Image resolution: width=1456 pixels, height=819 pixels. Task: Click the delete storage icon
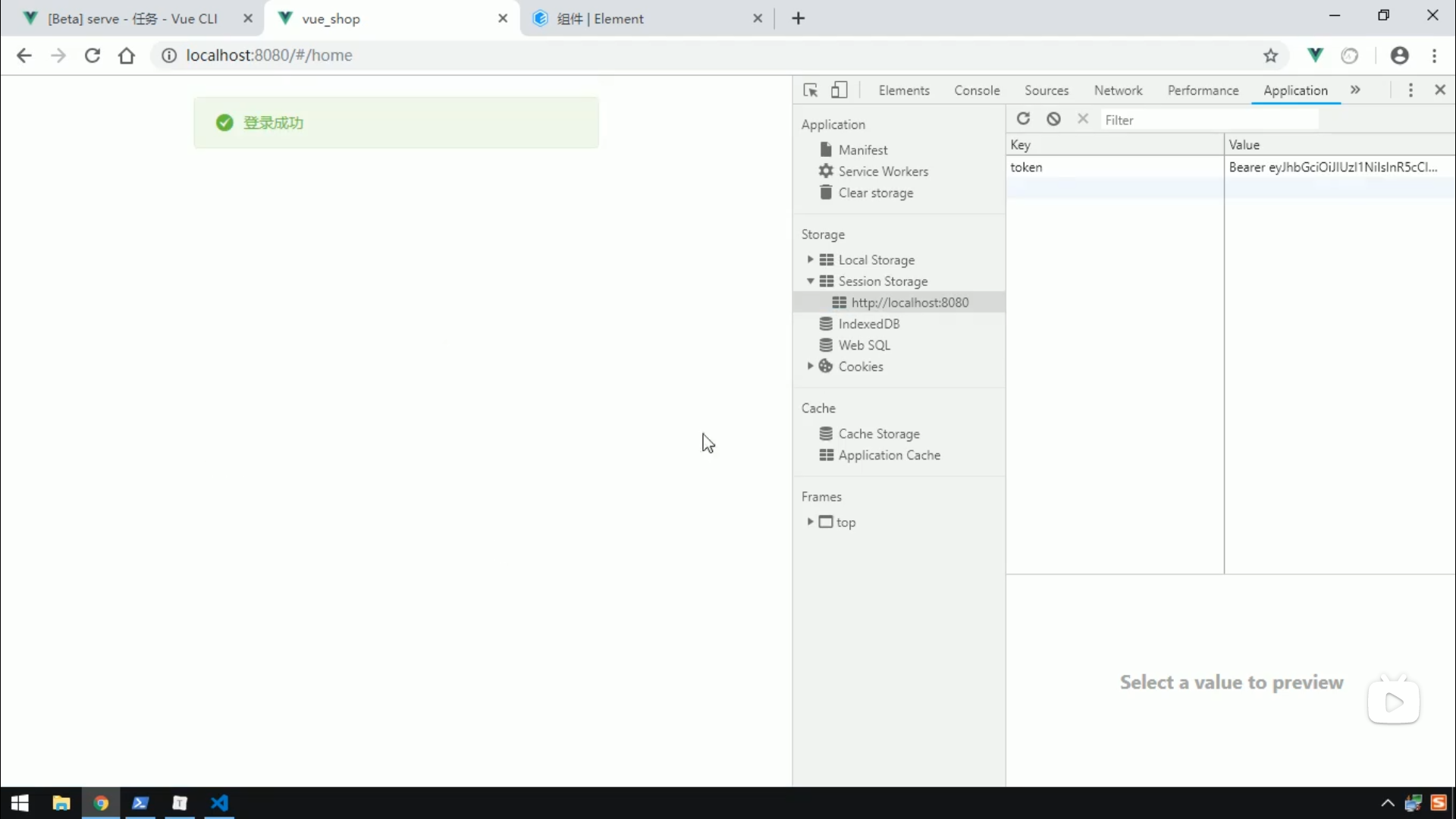click(1053, 119)
